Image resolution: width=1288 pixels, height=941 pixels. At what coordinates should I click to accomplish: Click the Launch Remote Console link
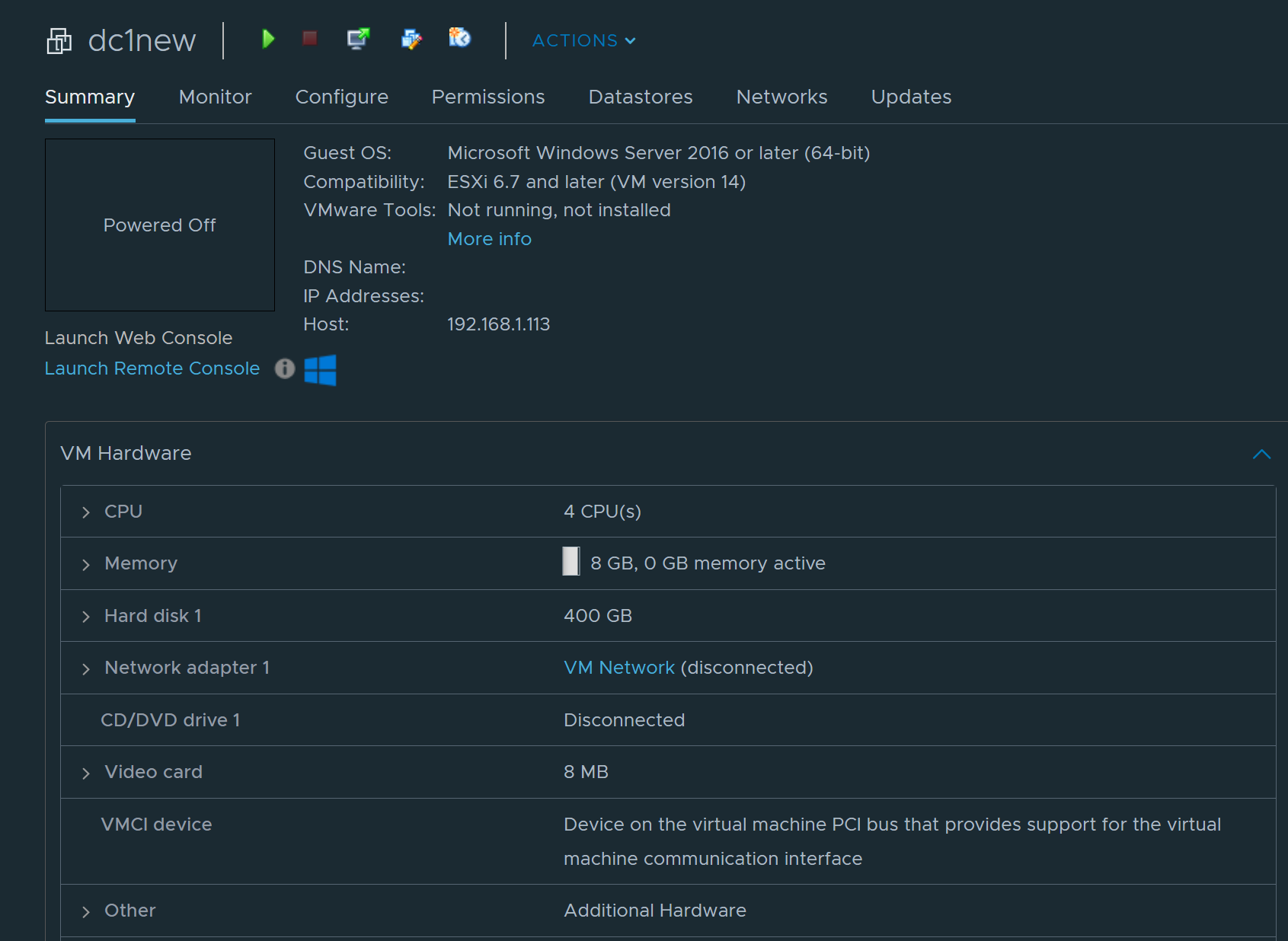coord(152,368)
